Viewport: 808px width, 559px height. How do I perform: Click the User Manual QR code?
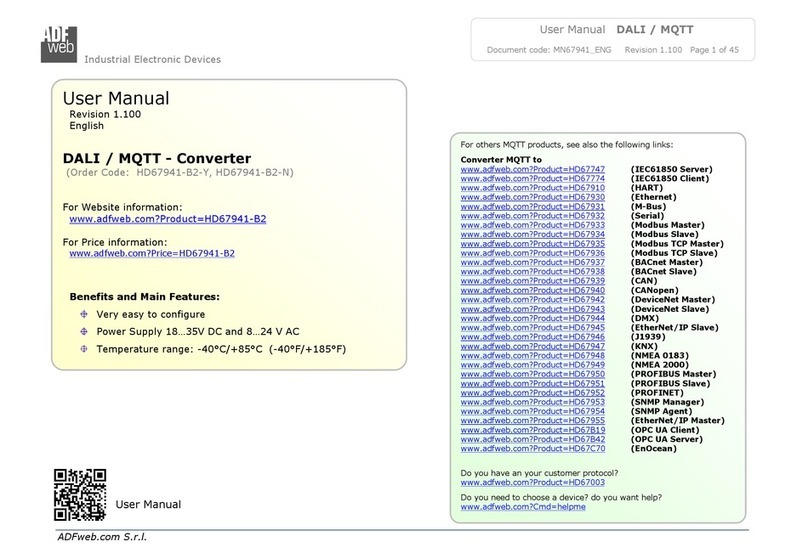coord(80,495)
